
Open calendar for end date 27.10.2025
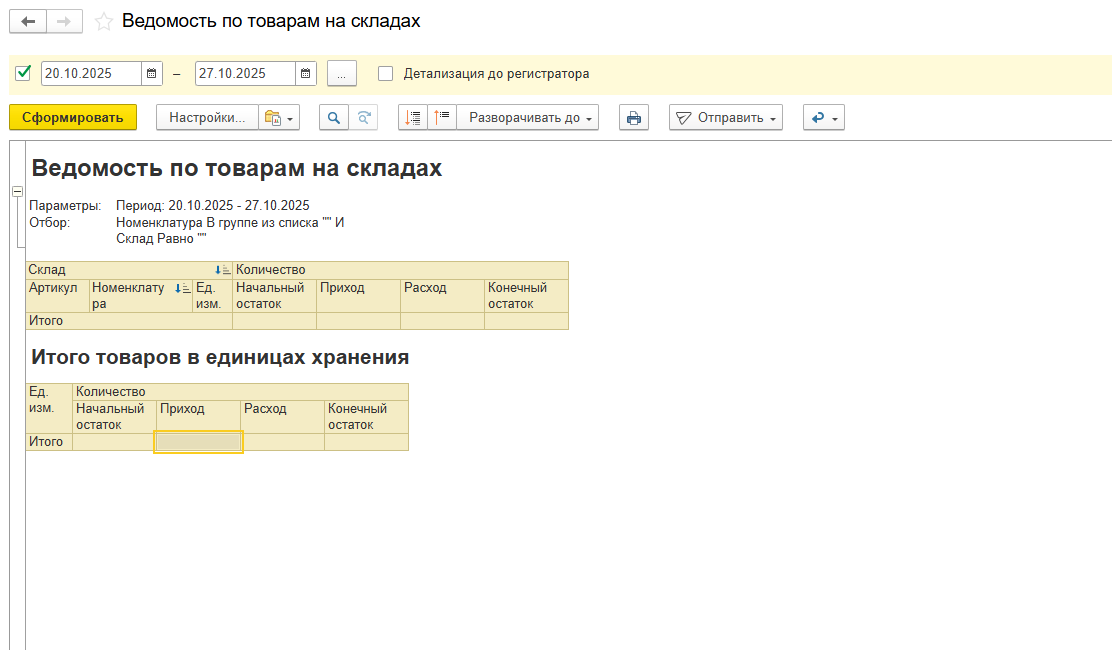point(306,74)
